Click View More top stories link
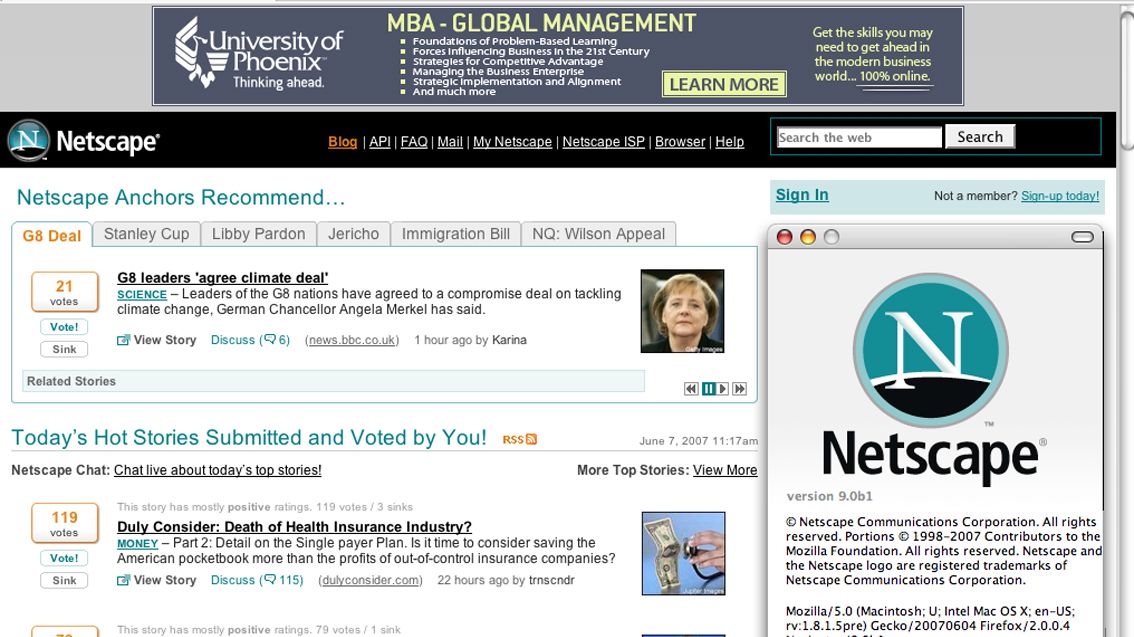 click(725, 470)
